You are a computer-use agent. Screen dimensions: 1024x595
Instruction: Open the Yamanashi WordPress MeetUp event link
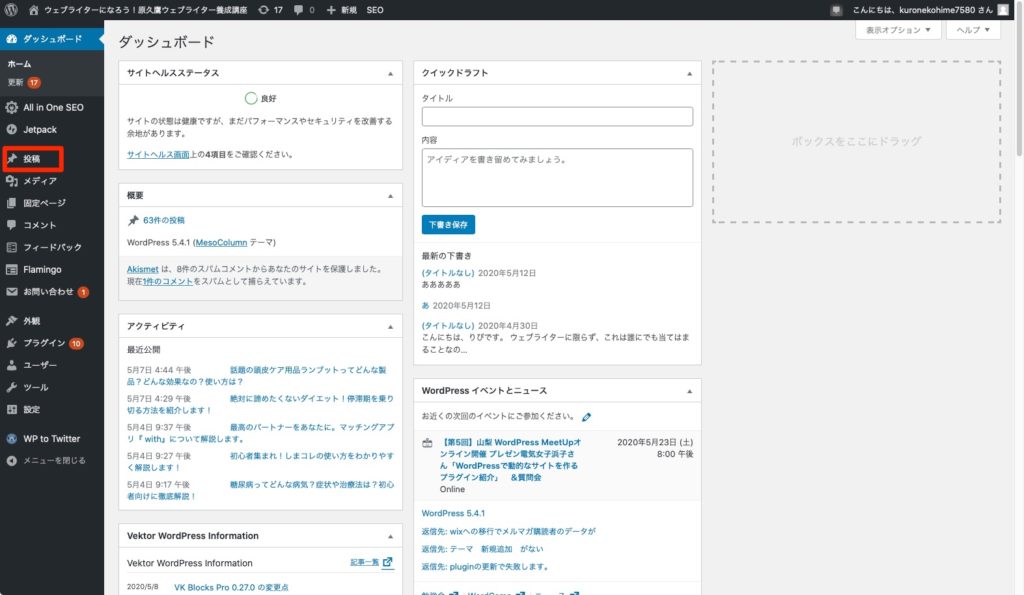(509, 460)
